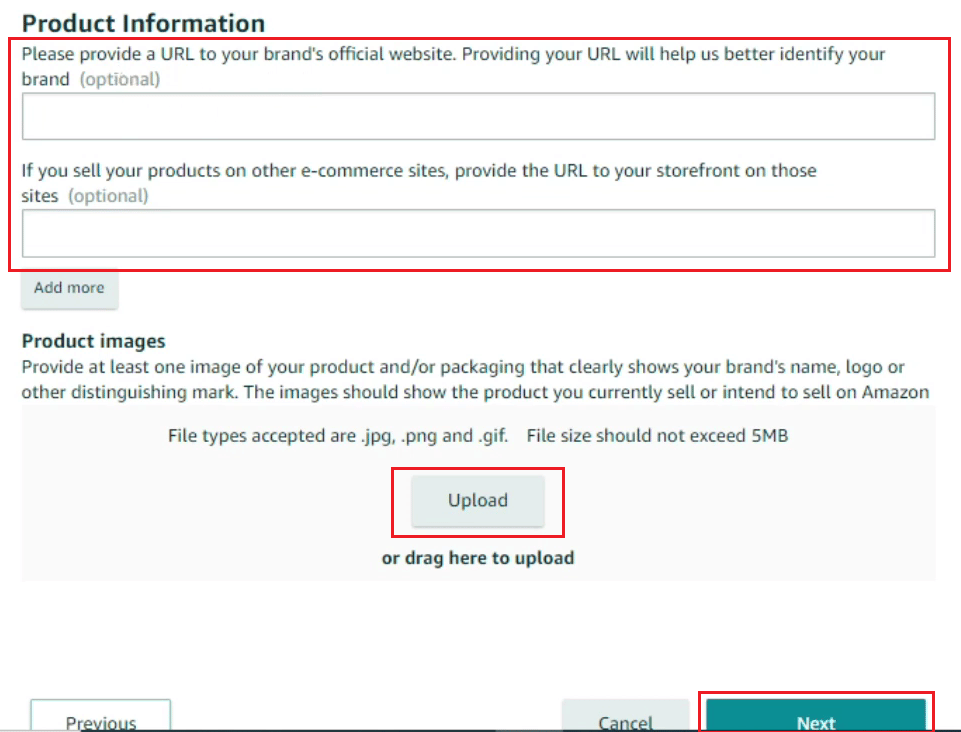
Task: Click the 'or drag here to upload' text
Action: coord(478,558)
